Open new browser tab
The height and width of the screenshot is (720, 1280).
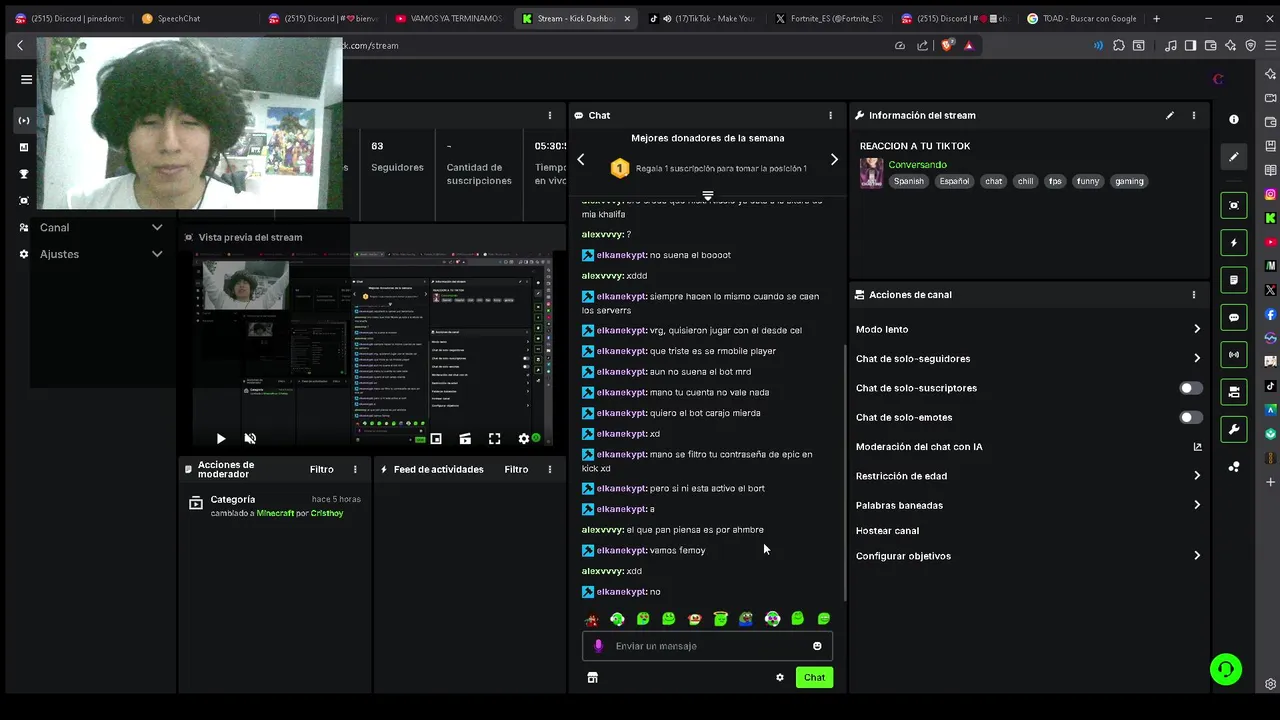tap(1157, 18)
